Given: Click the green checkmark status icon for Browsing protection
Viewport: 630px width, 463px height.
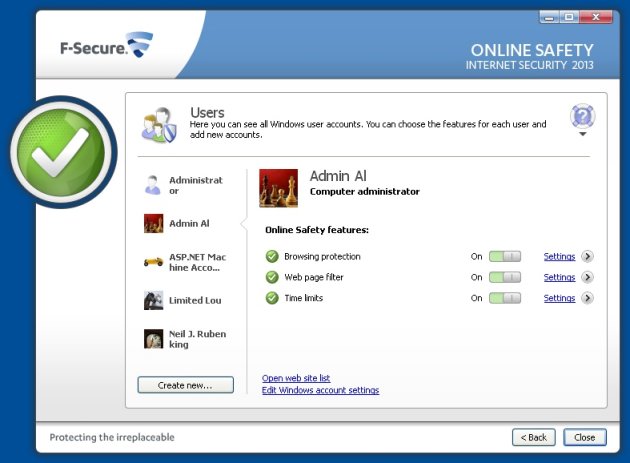Looking at the screenshot, I should pyautogui.click(x=272, y=256).
